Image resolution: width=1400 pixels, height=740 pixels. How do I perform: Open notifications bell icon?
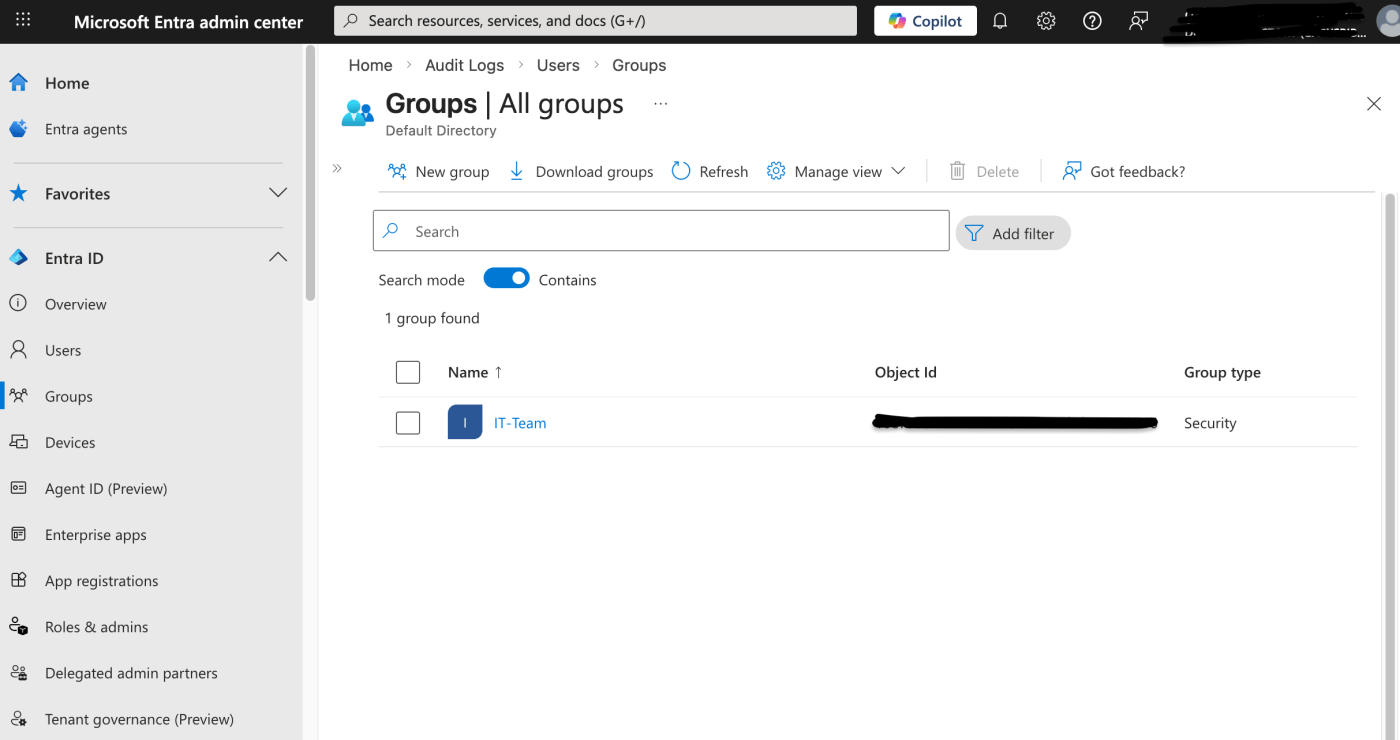tap(1000, 21)
